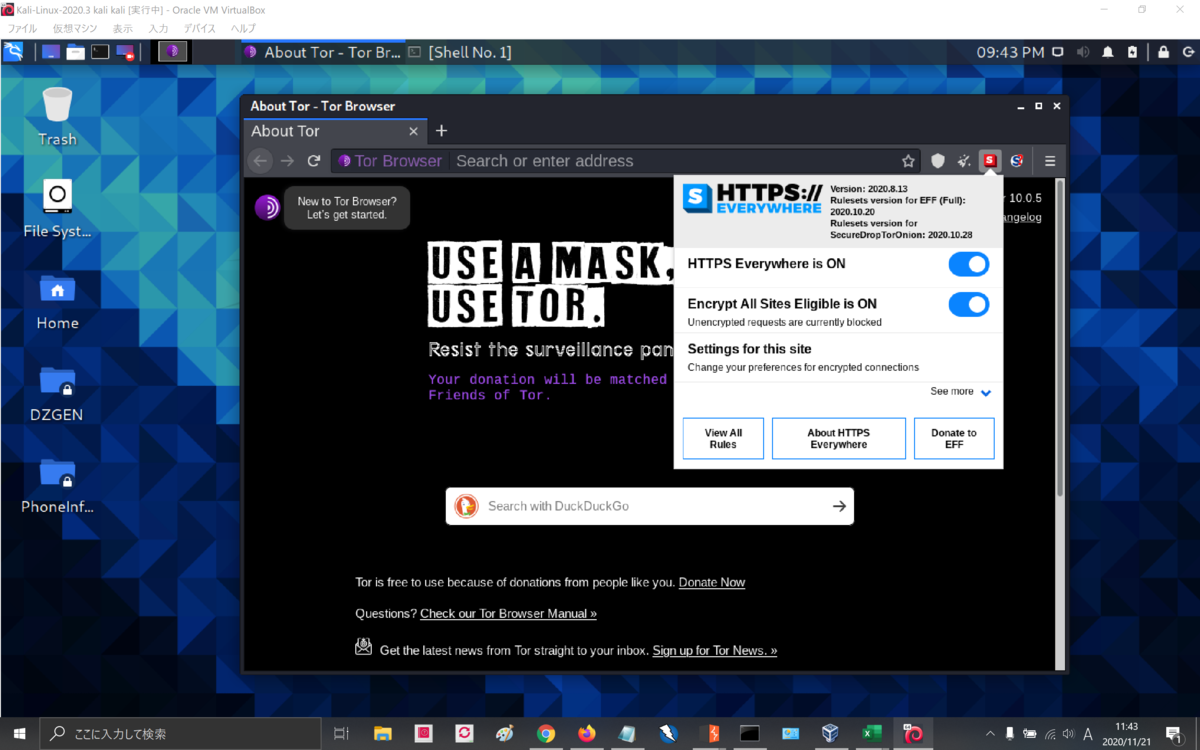1200x750 pixels.
Task: Open the file manager panel launcher
Action: 75,52
